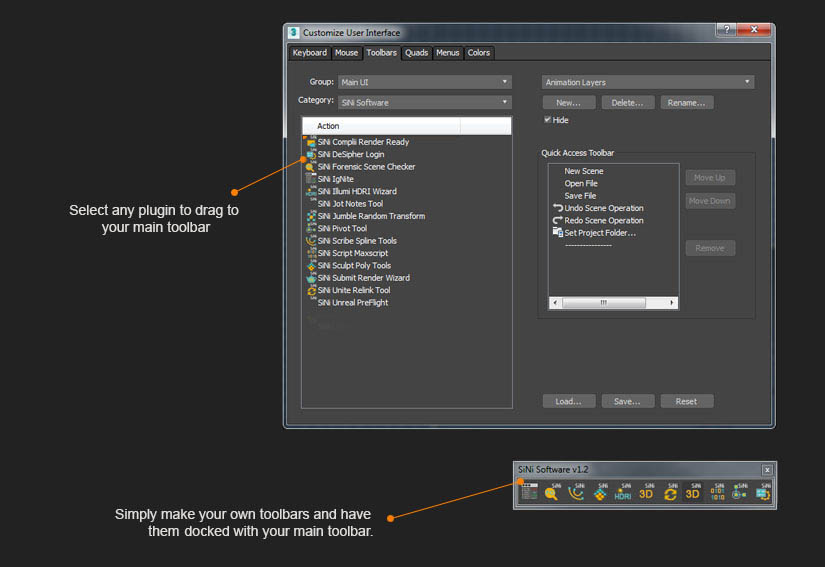Pick the SiNi Submit Render Wizard icon
This screenshot has width=825, height=567.
tap(311, 278)
